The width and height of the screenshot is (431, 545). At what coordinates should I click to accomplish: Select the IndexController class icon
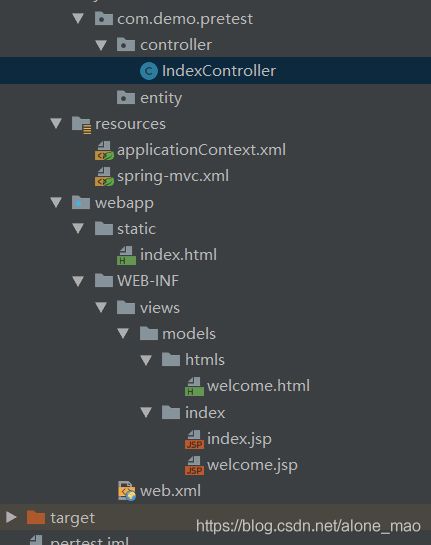pos(149,71)
